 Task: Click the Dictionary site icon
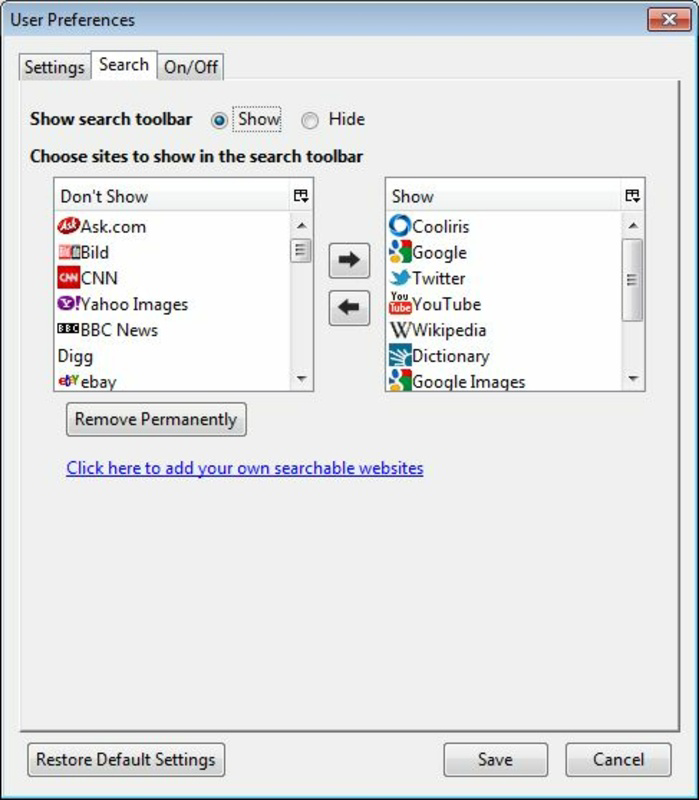(x=400, y=355)
